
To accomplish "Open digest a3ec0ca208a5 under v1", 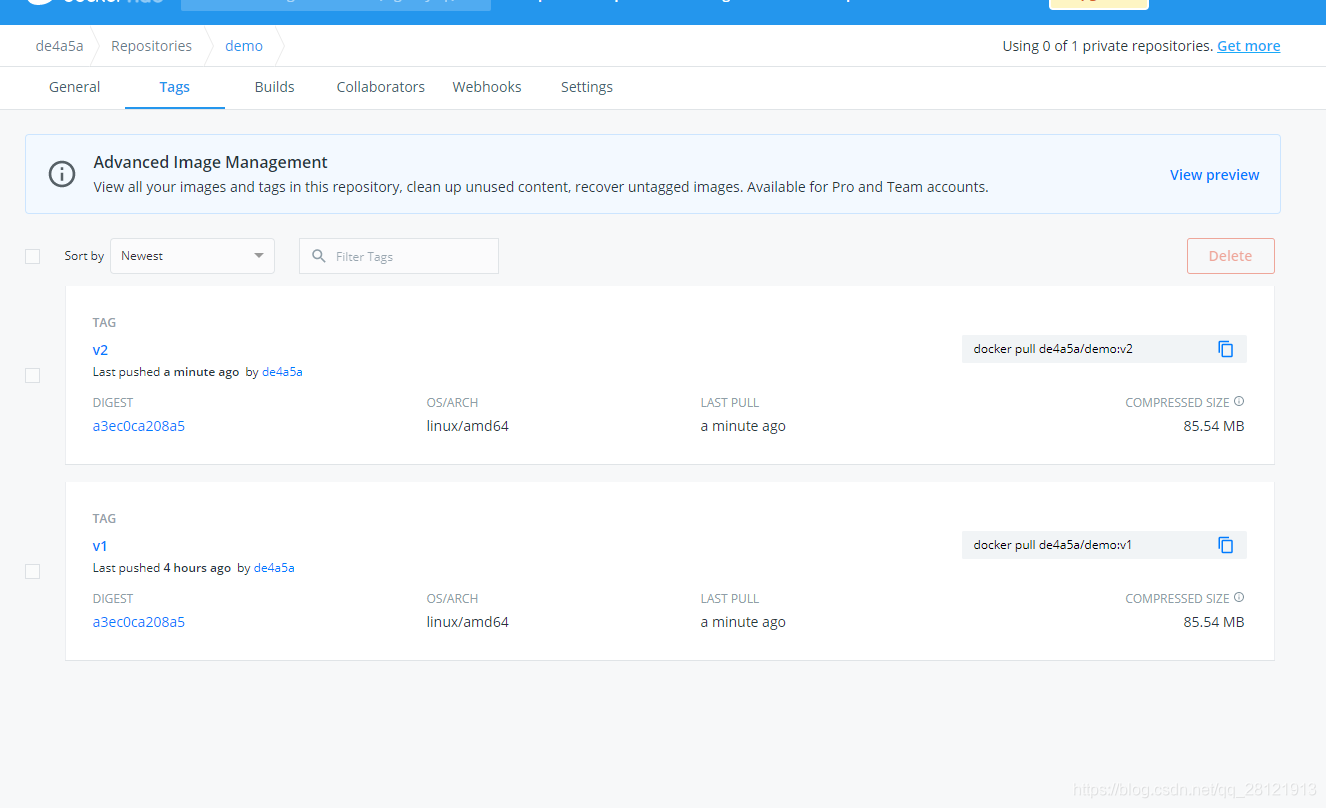I will coord(139,622).
